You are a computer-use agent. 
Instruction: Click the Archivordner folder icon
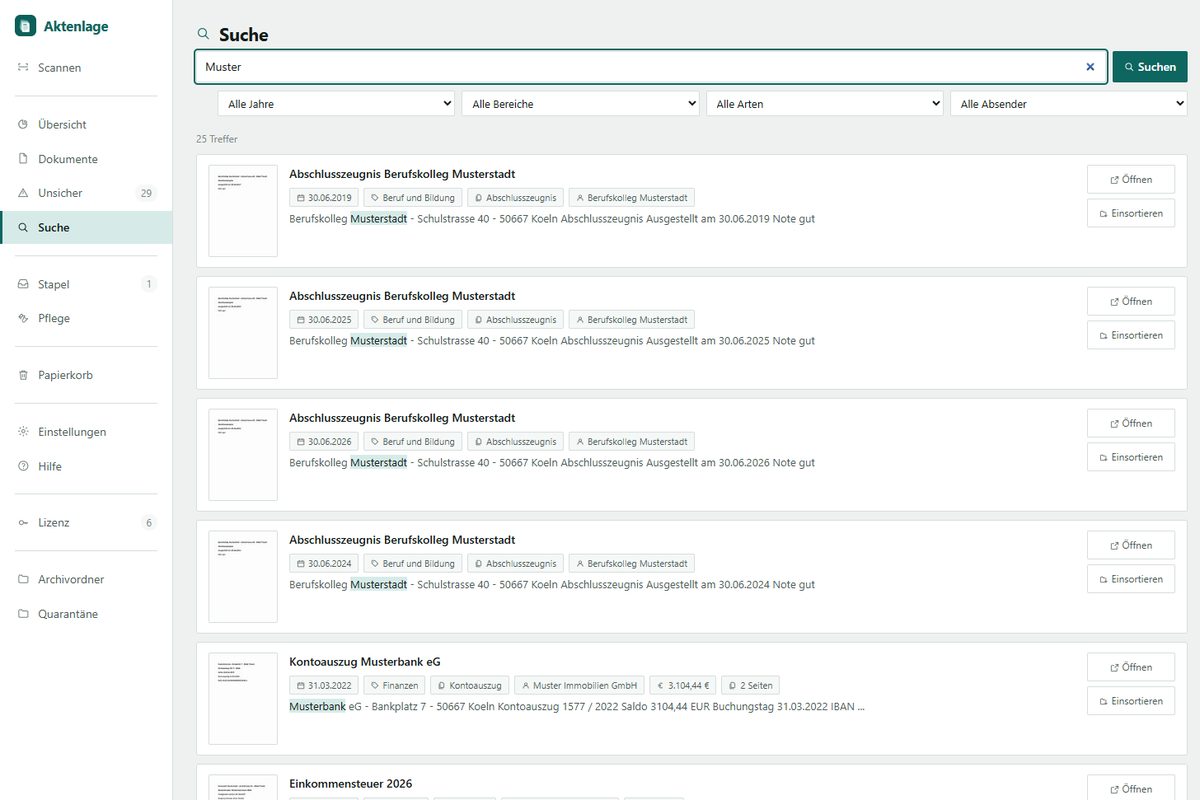click(x=23, y=580)
